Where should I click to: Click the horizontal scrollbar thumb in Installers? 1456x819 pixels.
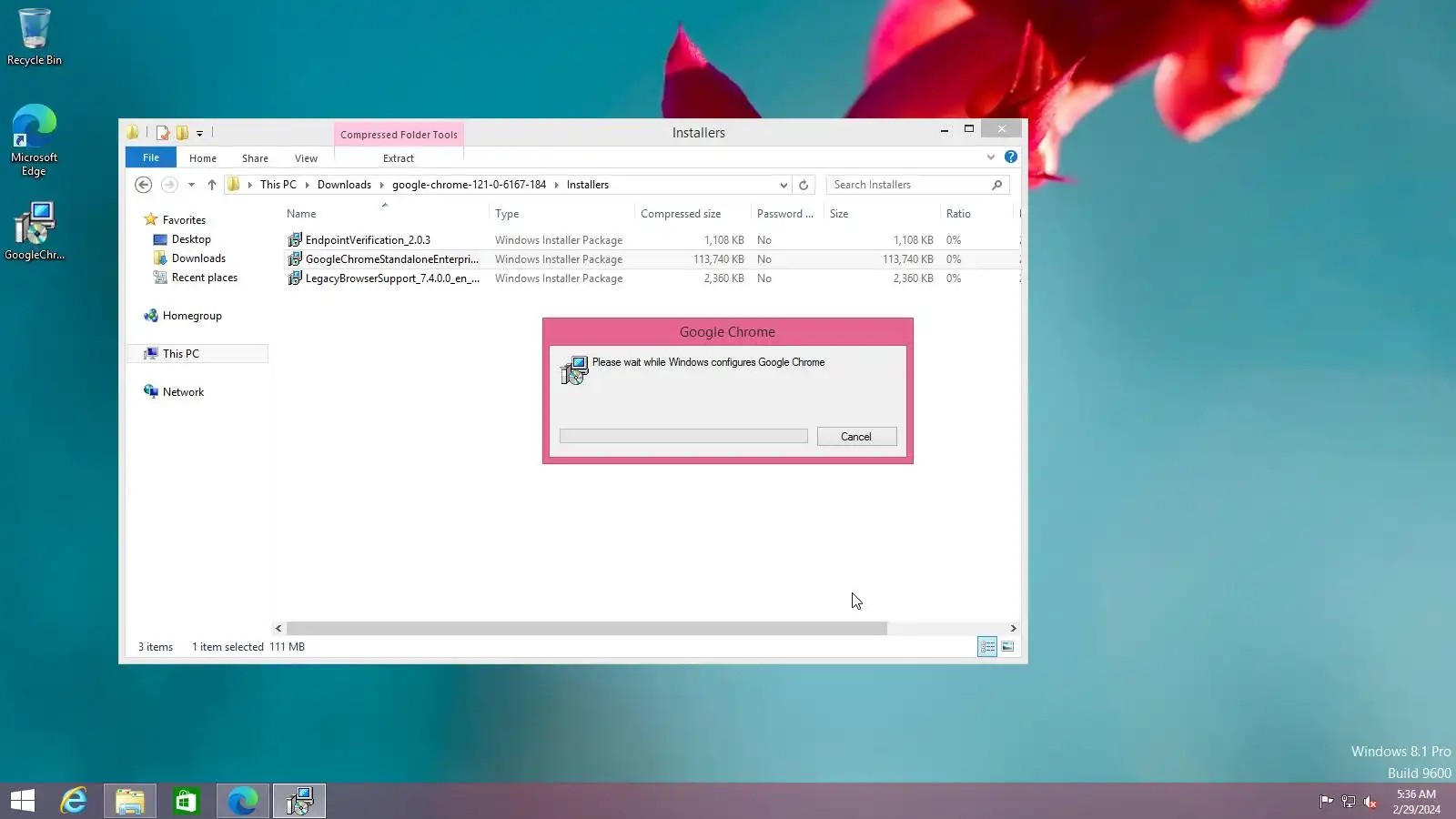coord(587,629)
